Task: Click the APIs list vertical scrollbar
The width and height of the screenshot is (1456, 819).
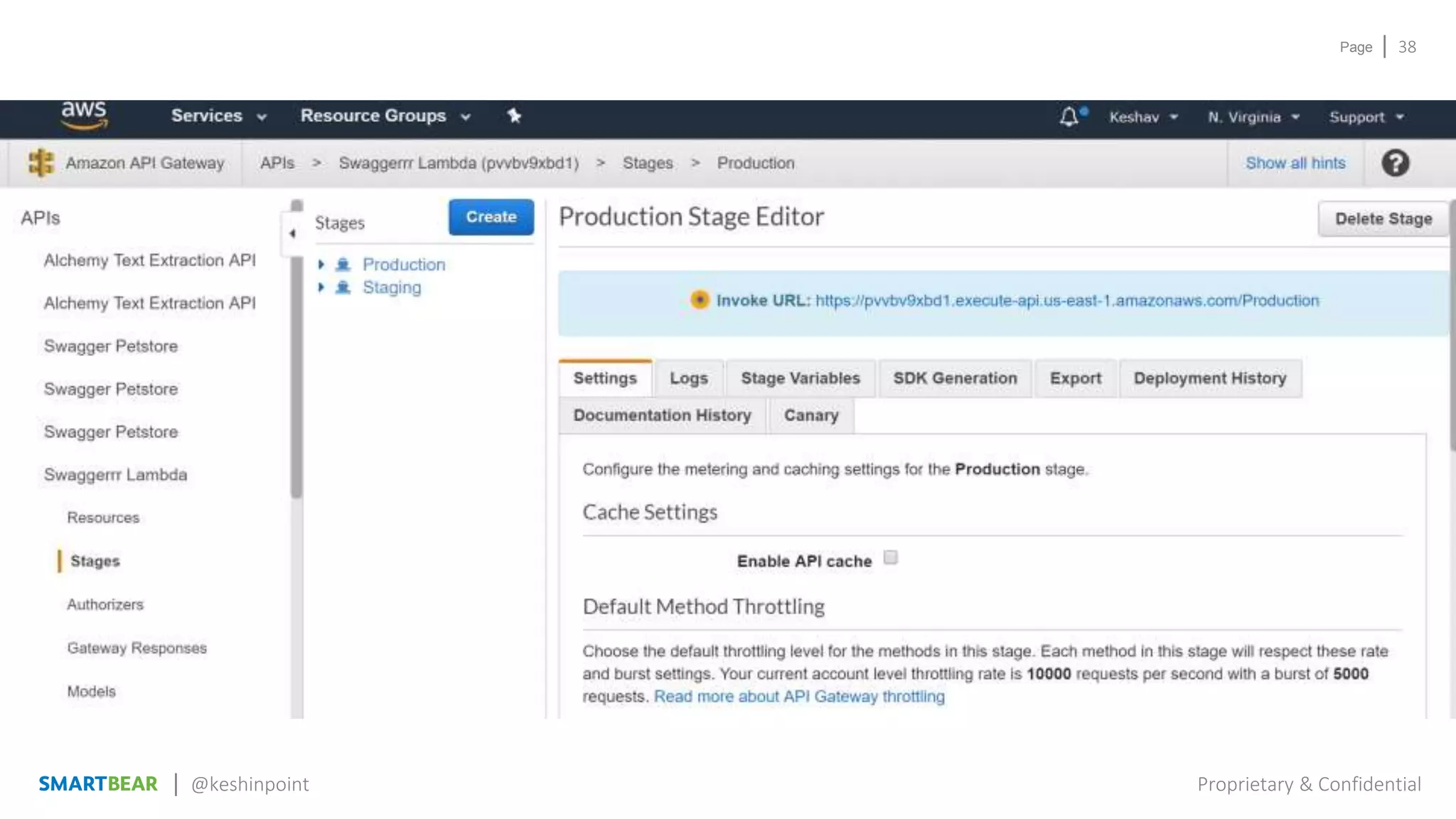Action: click(296, 355)
